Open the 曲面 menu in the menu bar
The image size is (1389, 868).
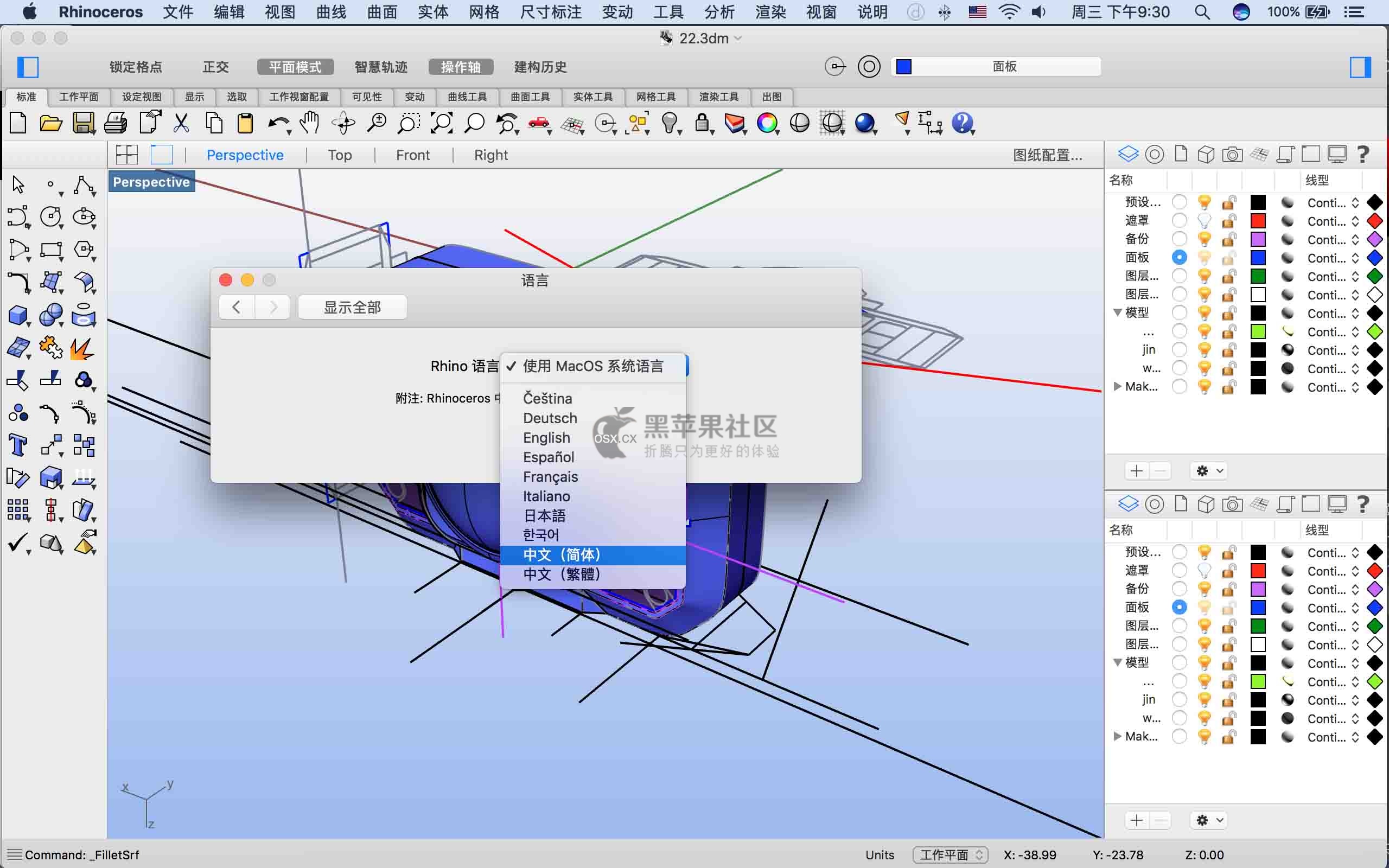click(383, 12)
